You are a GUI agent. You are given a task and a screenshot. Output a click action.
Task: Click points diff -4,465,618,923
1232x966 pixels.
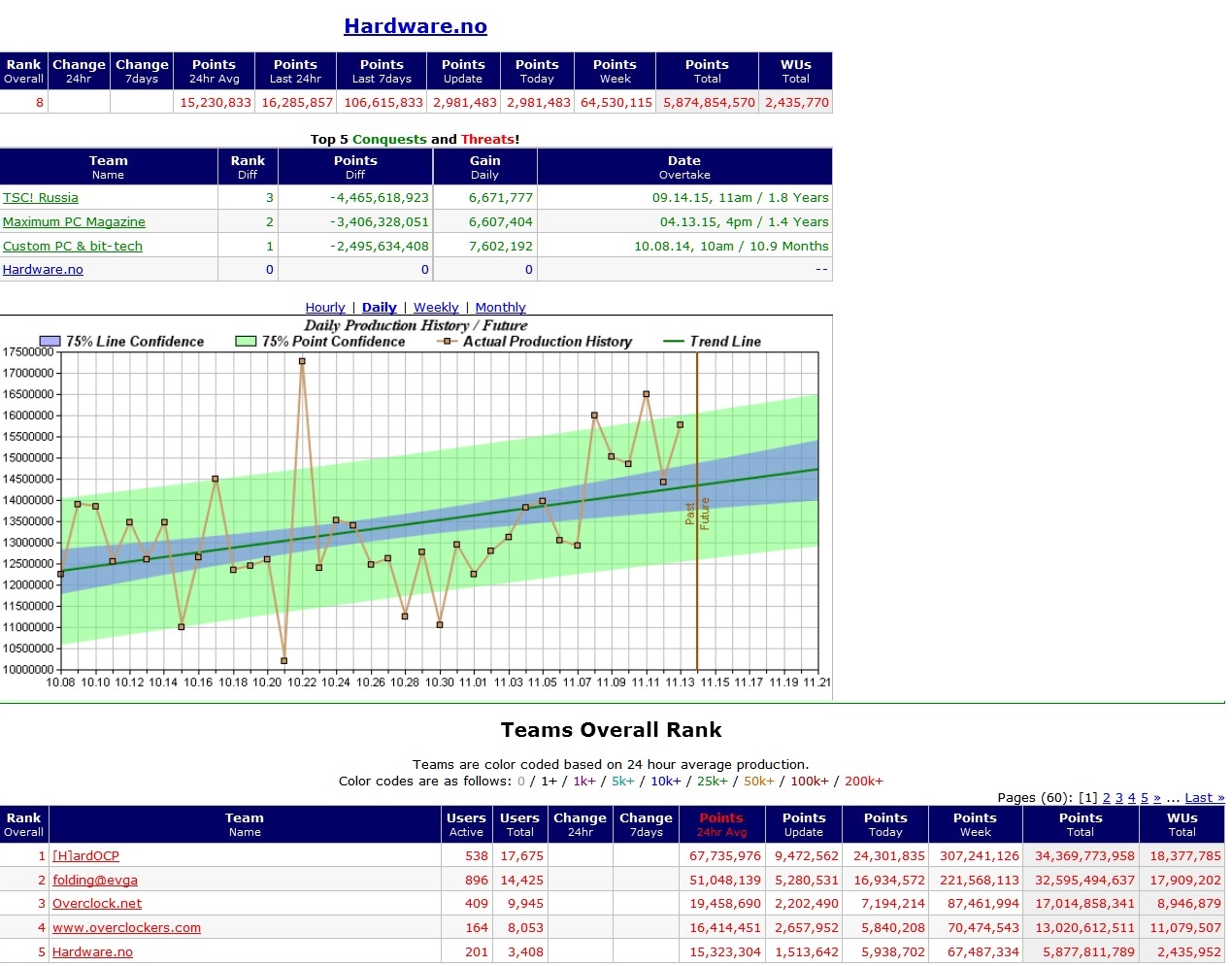coord(380,197)
